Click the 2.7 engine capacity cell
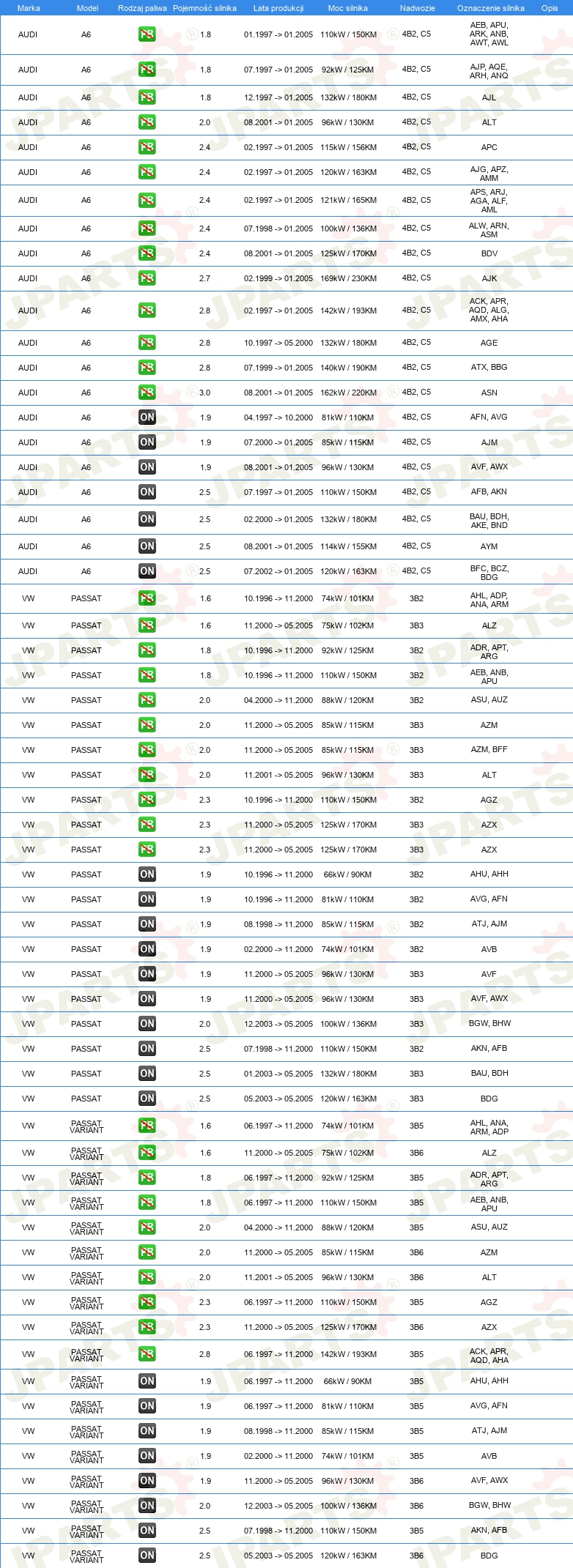 click(204, 278)
